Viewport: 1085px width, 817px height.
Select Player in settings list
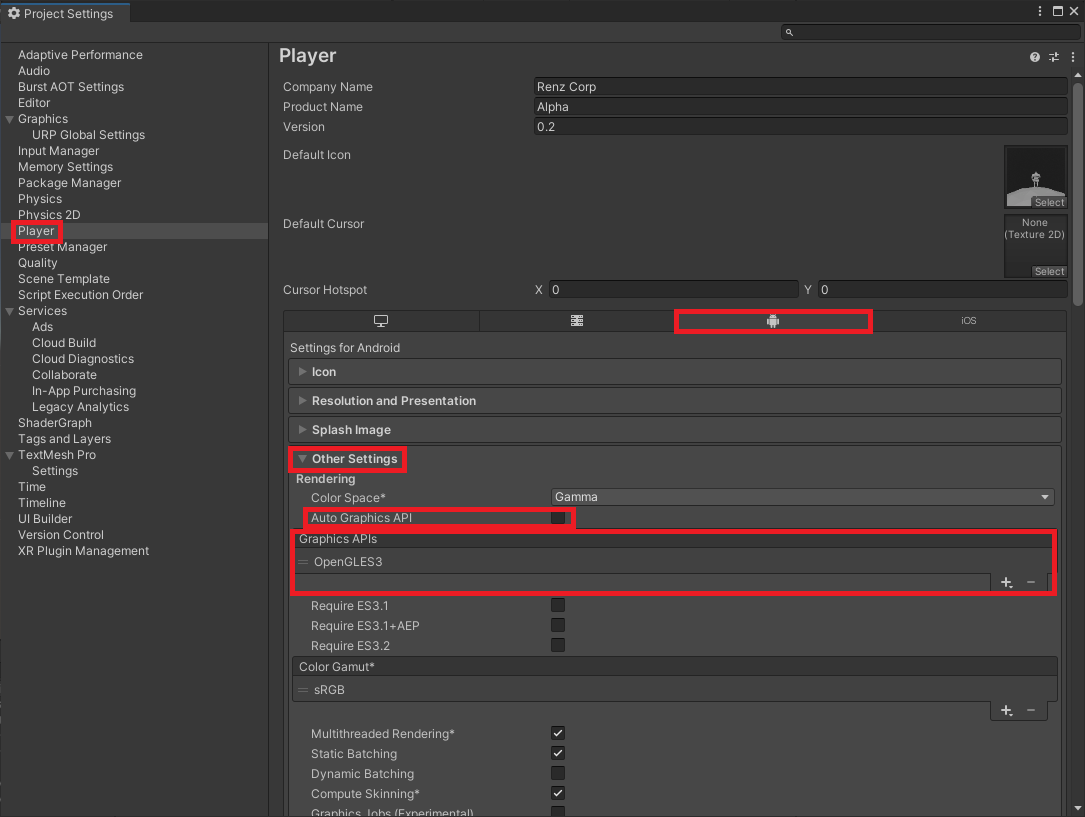[x=36, y=231]
